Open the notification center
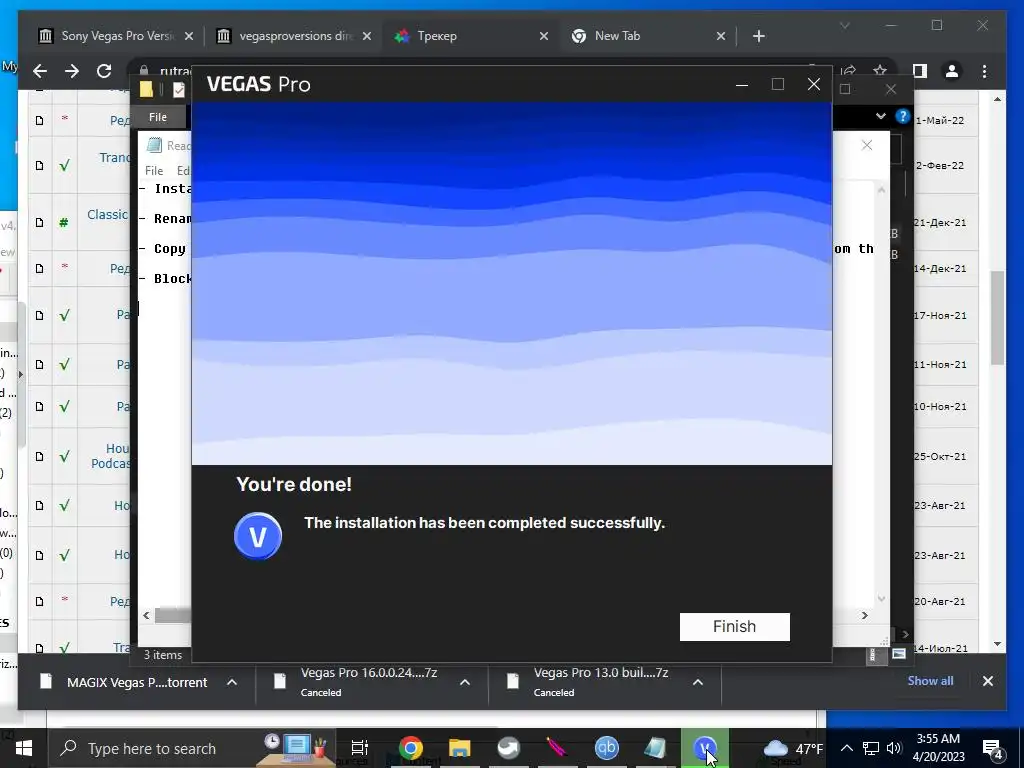Screen dimensions: 1024x768 pos(992,748)
